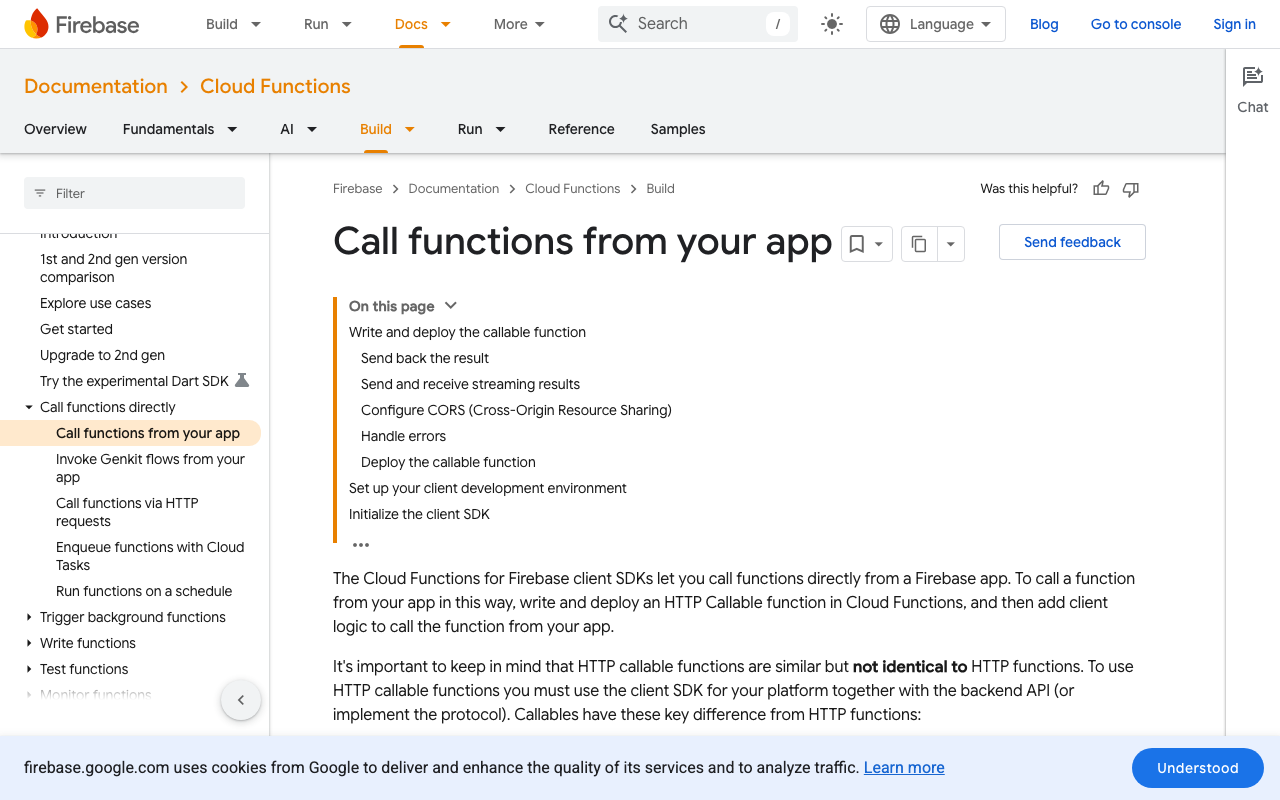Expand Trigger background functions section
Image resolution: width=1280 pixels, height=800 pixels.
(29, 617)
